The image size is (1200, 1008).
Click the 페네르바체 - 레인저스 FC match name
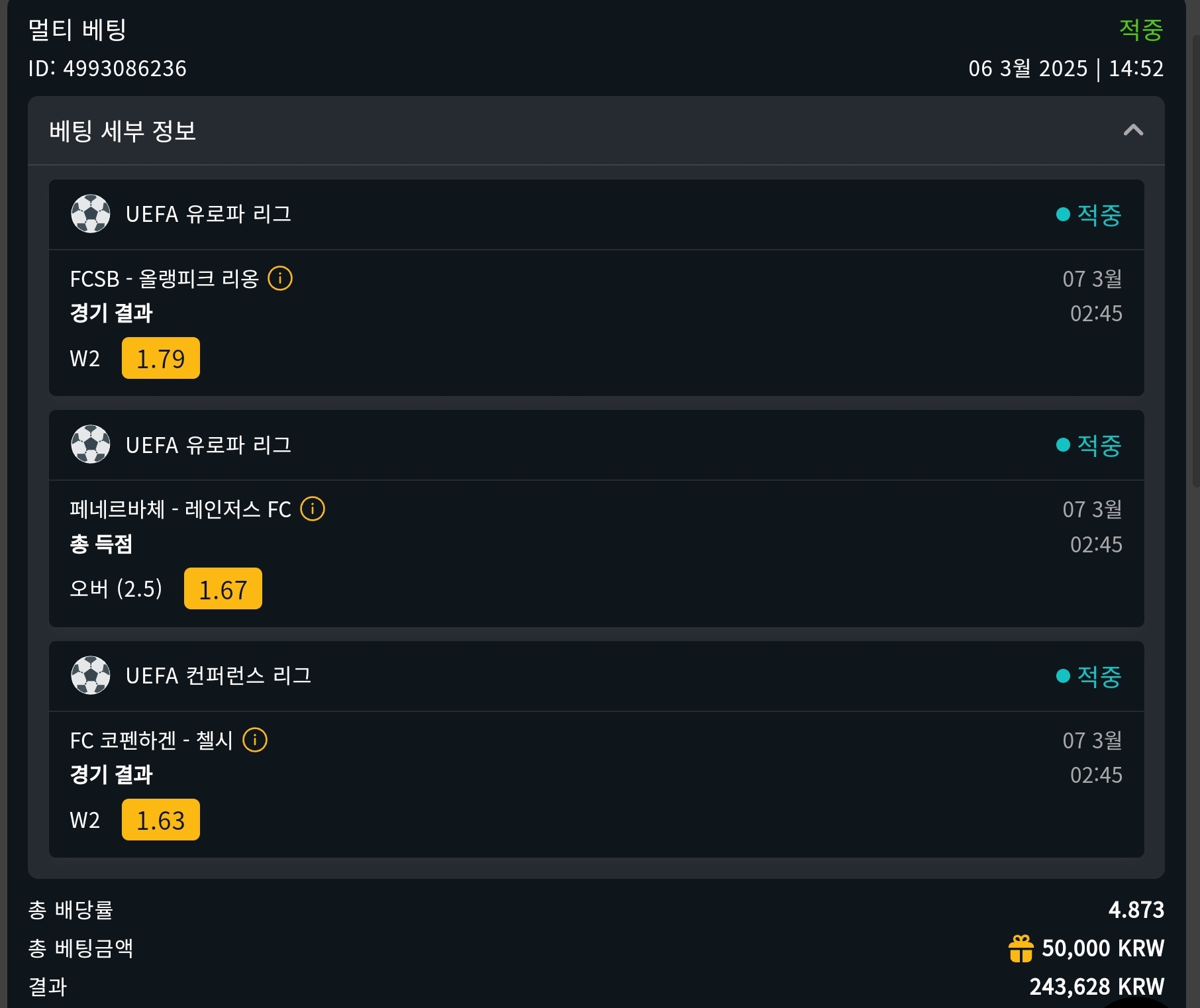click(180, 509)
